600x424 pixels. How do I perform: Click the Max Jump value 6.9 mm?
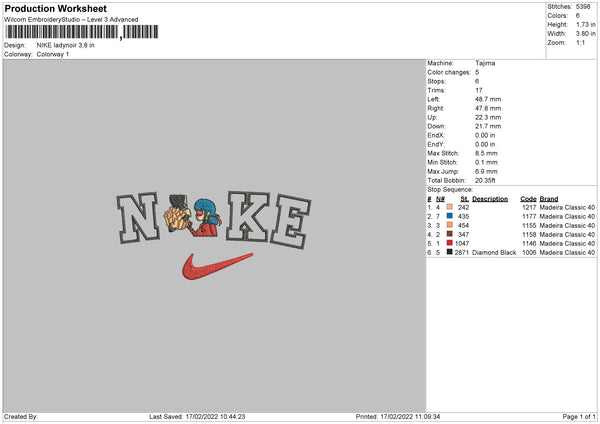[x=486, y=171]
